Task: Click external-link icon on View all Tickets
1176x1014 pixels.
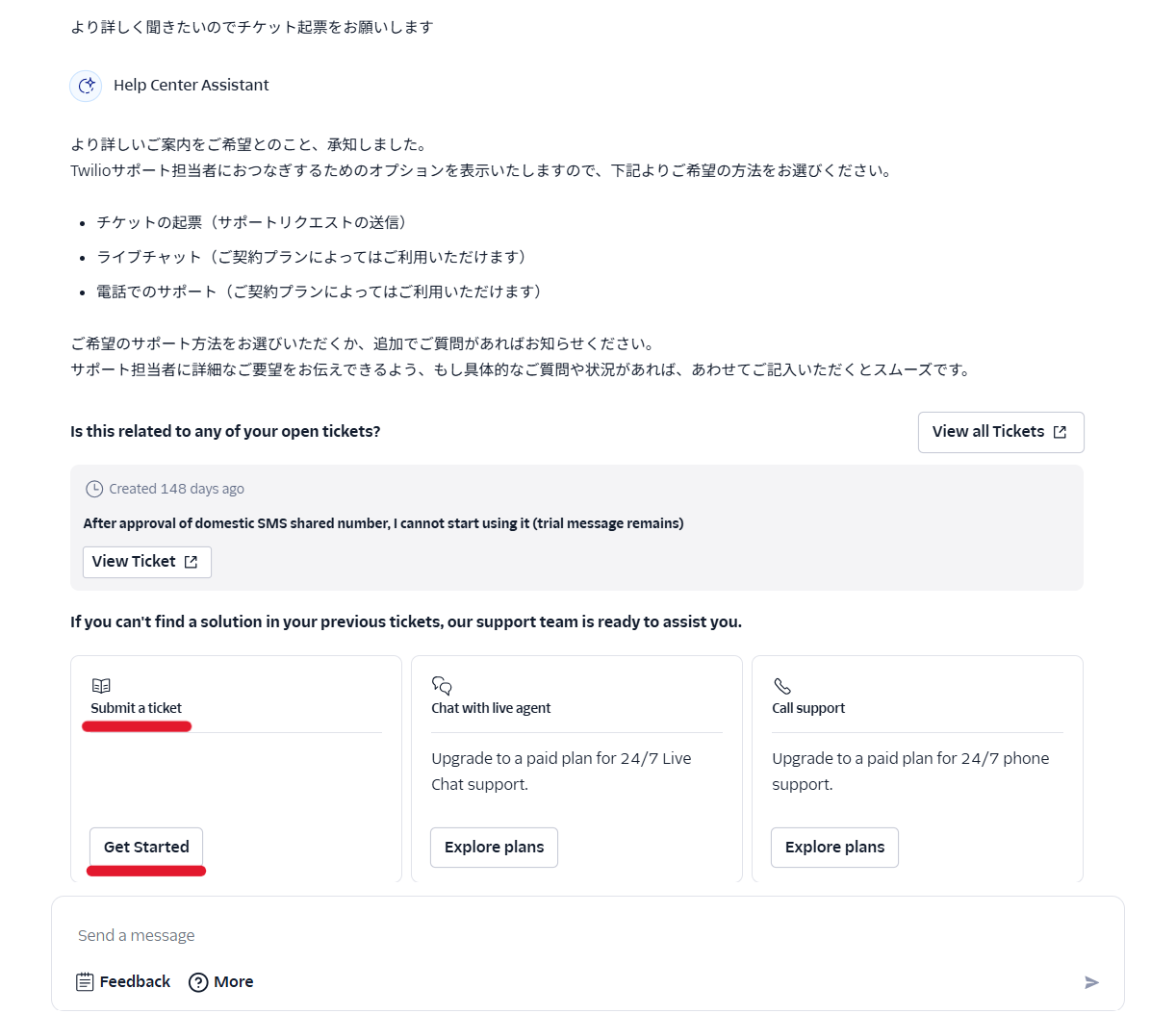Action: 1060,432
